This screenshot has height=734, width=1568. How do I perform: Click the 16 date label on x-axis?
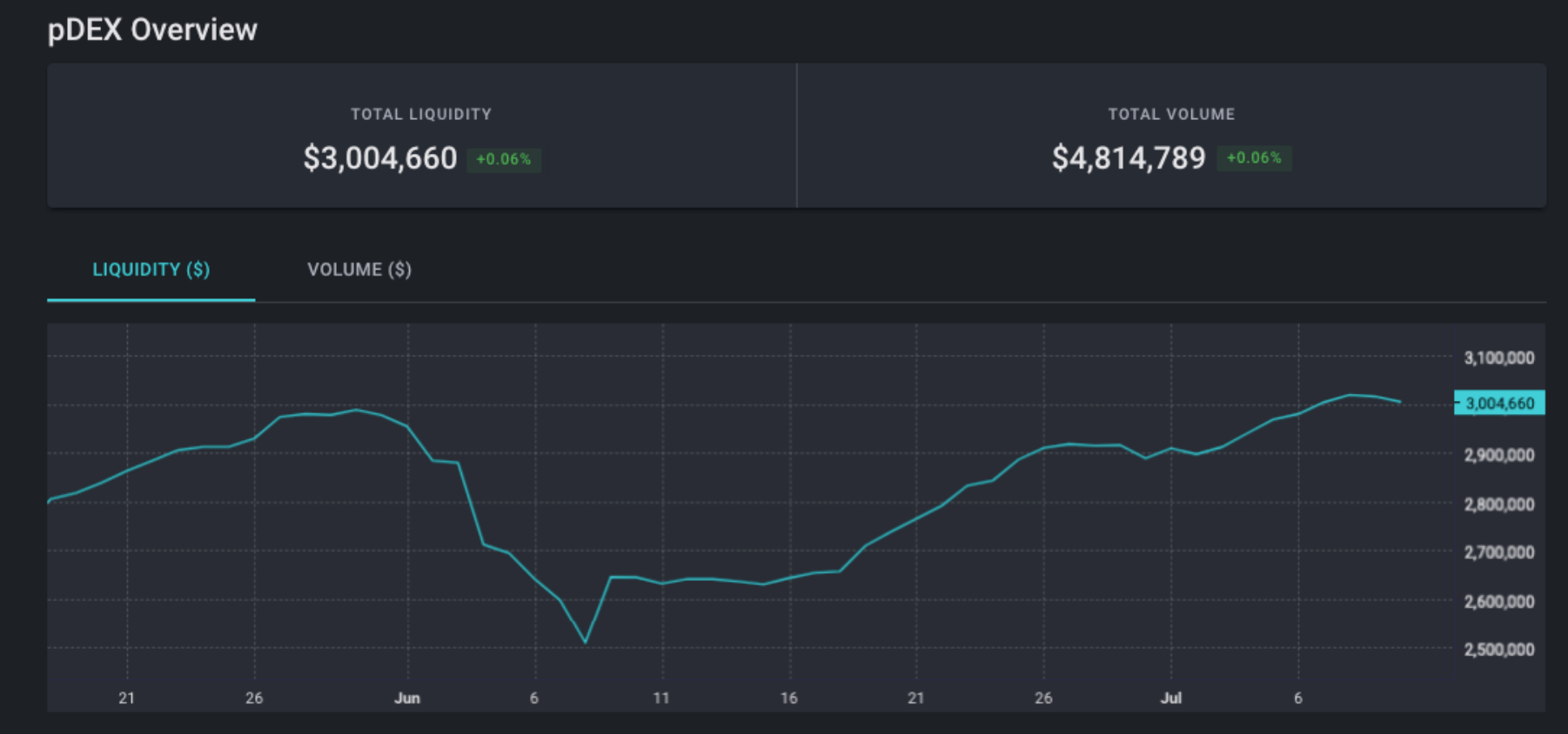789,698
